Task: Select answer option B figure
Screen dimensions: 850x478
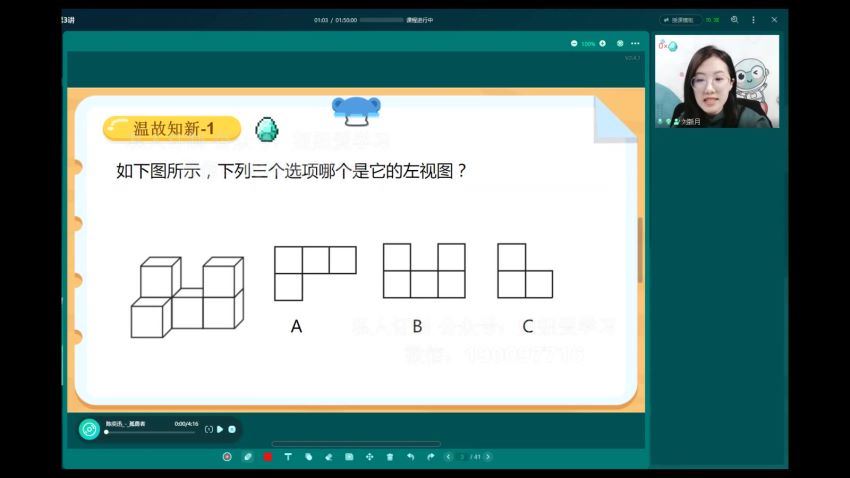Action: pyautogui.click(x=424, y=270)
